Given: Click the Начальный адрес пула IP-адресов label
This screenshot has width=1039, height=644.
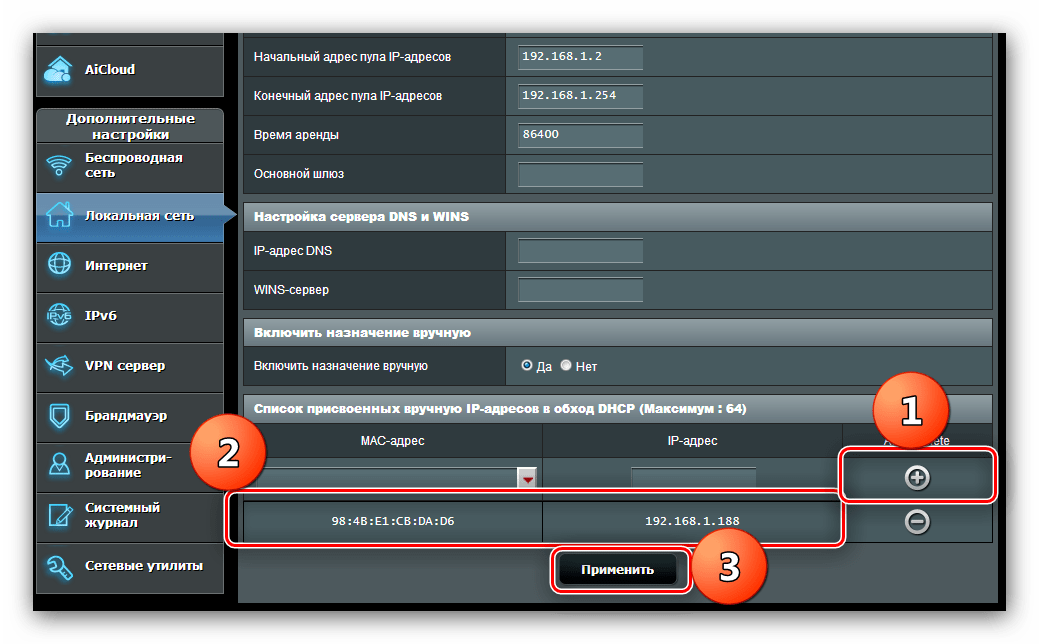Looking at the screenshot, I should point(353,57).
